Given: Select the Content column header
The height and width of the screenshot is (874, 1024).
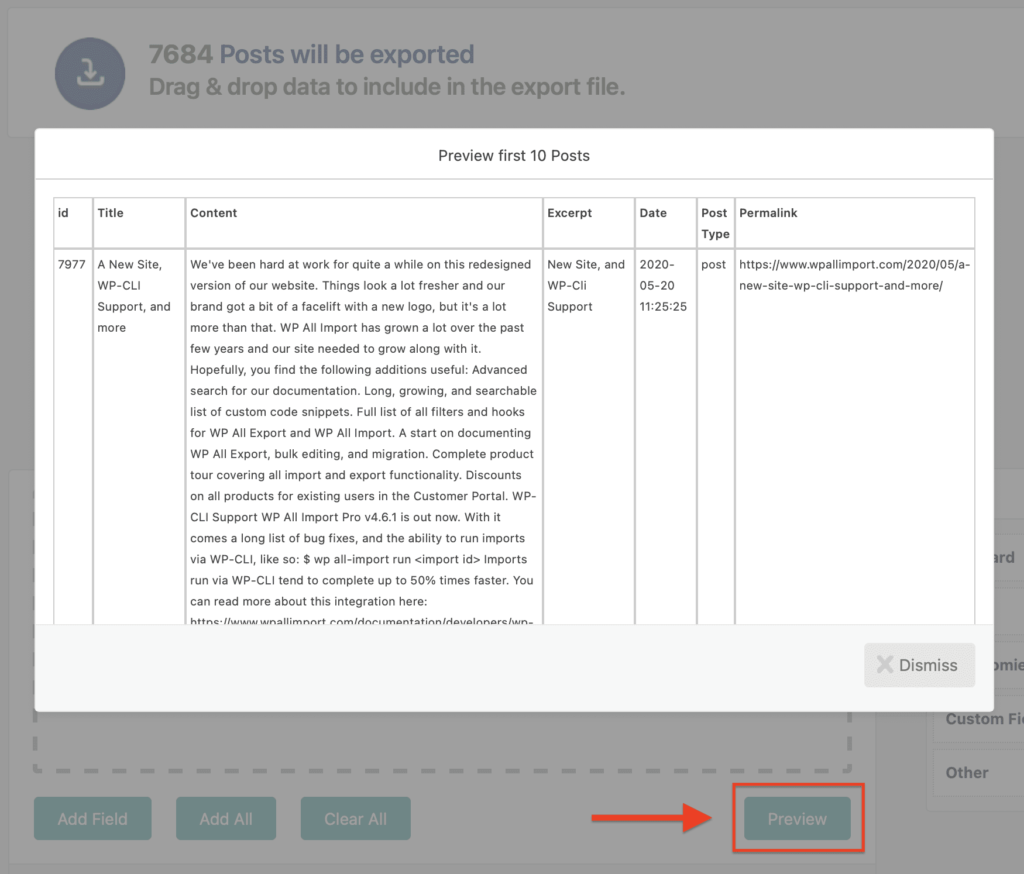Looking at the screenshot, I should [x=212, y=212].
